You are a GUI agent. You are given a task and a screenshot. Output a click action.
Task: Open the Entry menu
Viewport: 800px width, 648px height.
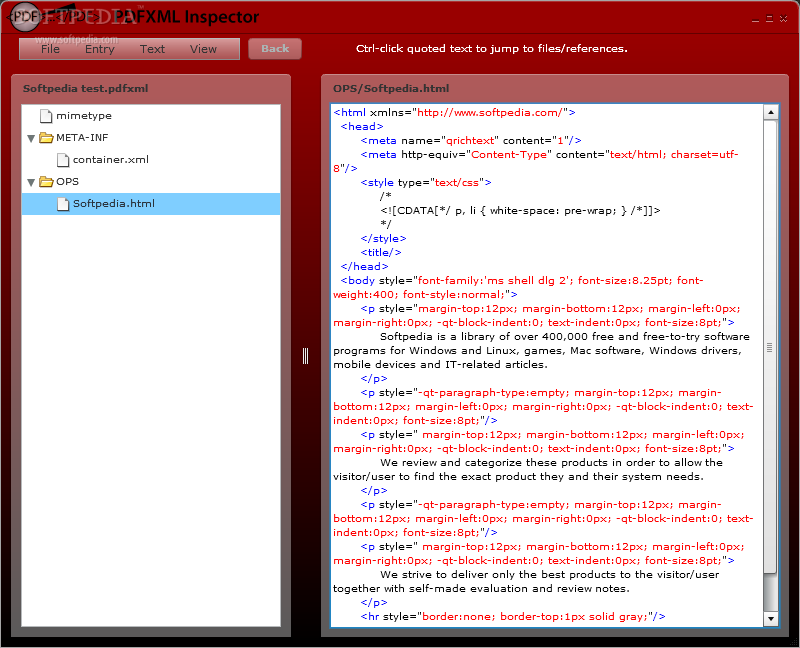point(99,49)
